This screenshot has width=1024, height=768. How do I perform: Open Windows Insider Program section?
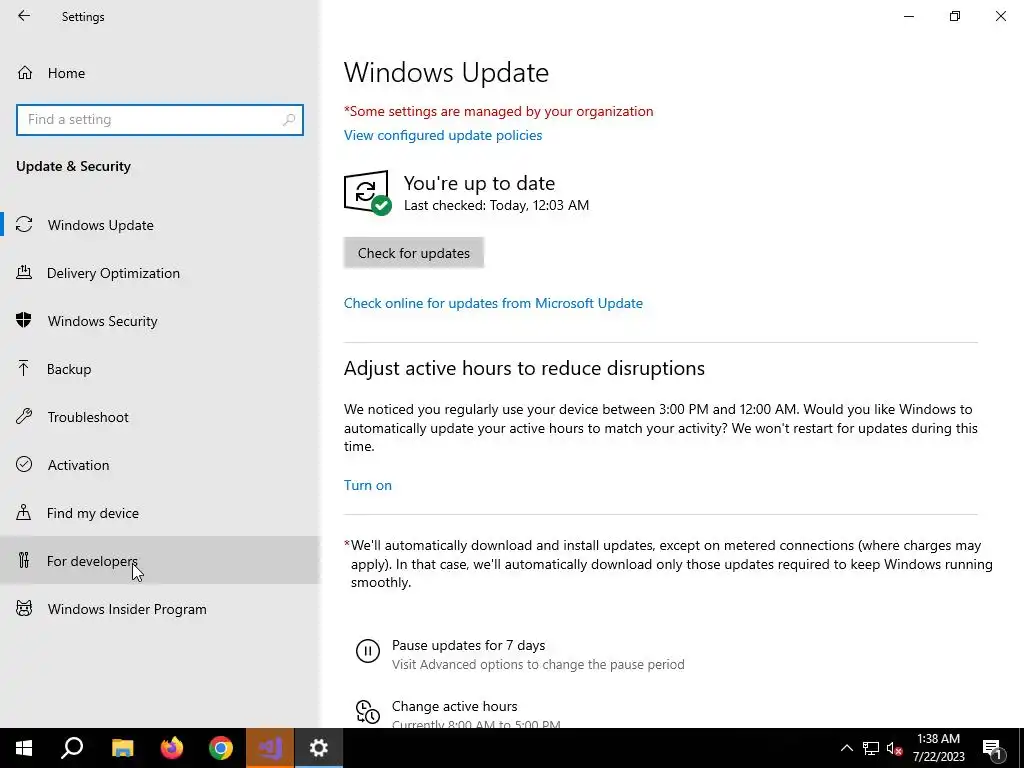160,609
